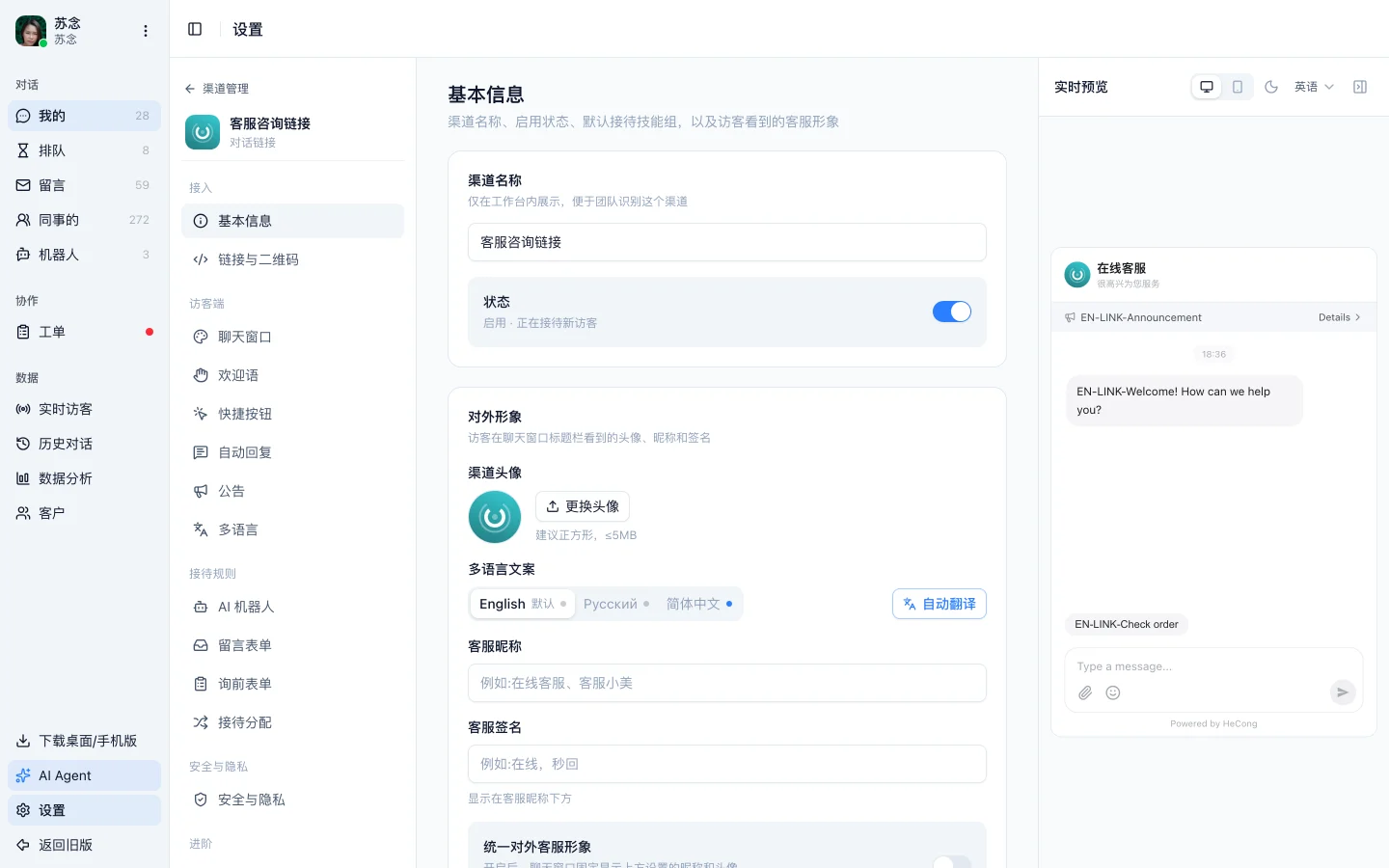This screenshot has height=868, width=1389.
Task: Enable the 统一对外客服形象 switch
Action: tap(952, 862)
